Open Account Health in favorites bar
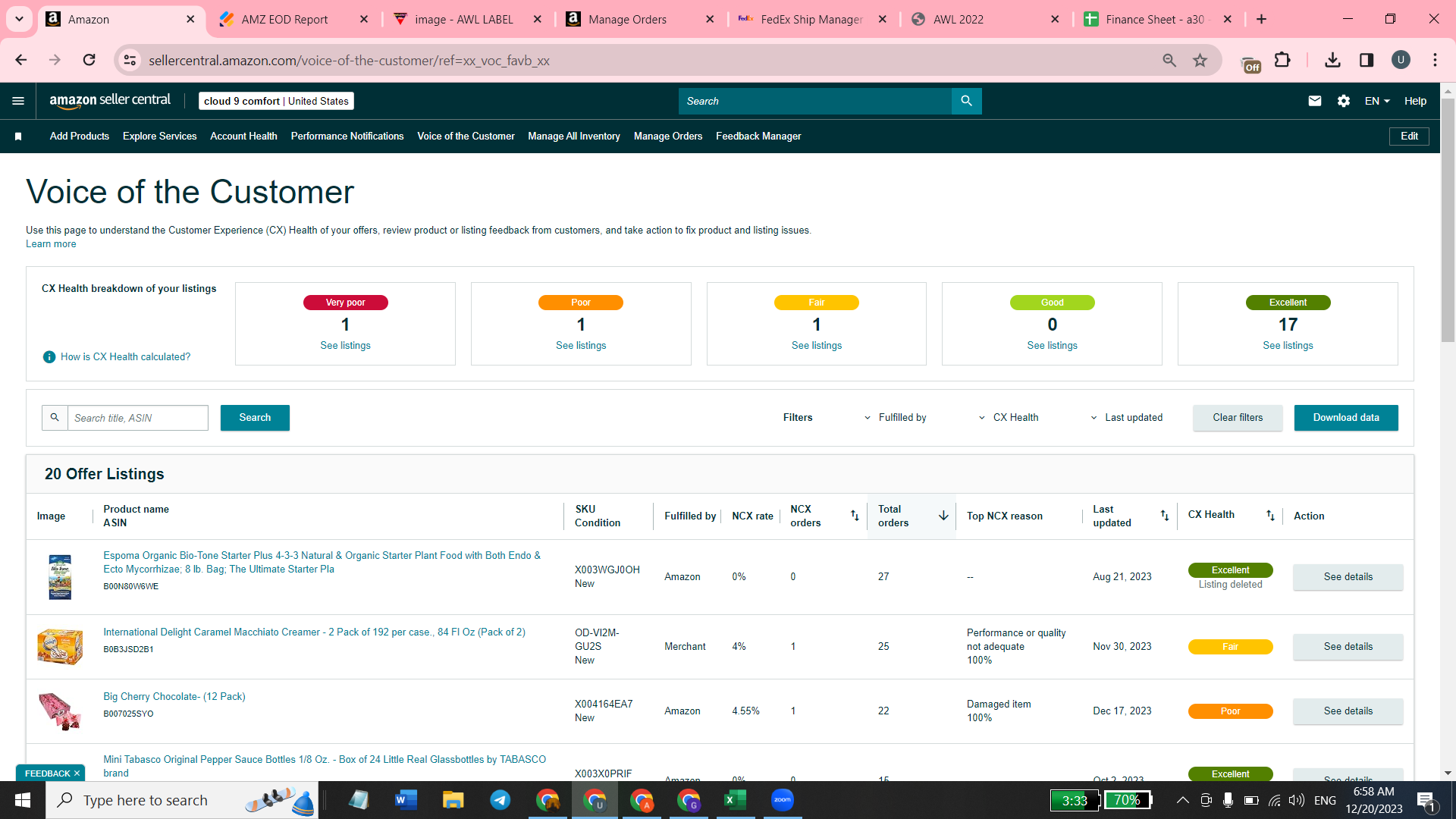Viewport: 1456px width, 819px height. click(x=243, y=136)
